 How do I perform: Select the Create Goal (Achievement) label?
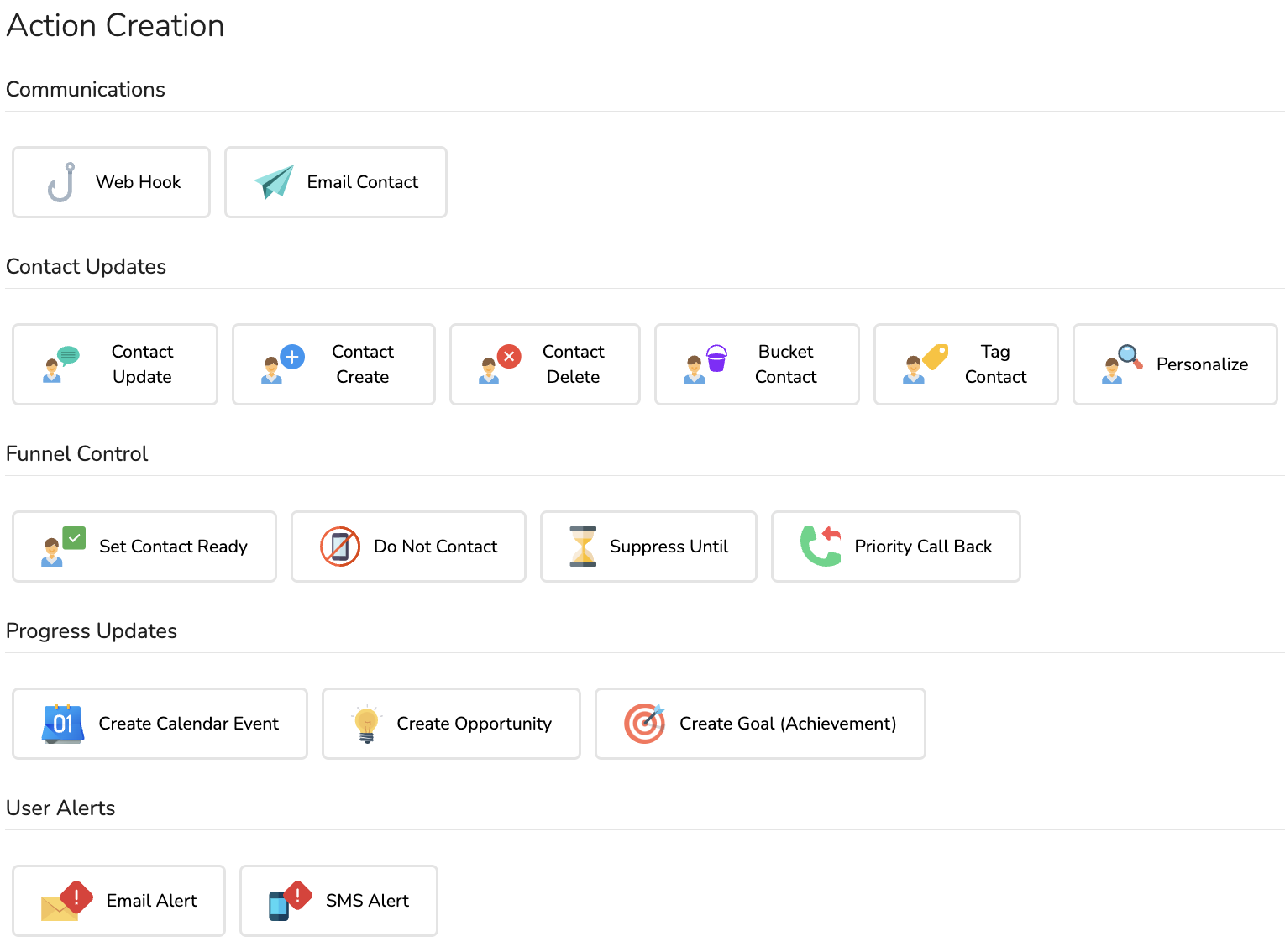tap(788, 724)
